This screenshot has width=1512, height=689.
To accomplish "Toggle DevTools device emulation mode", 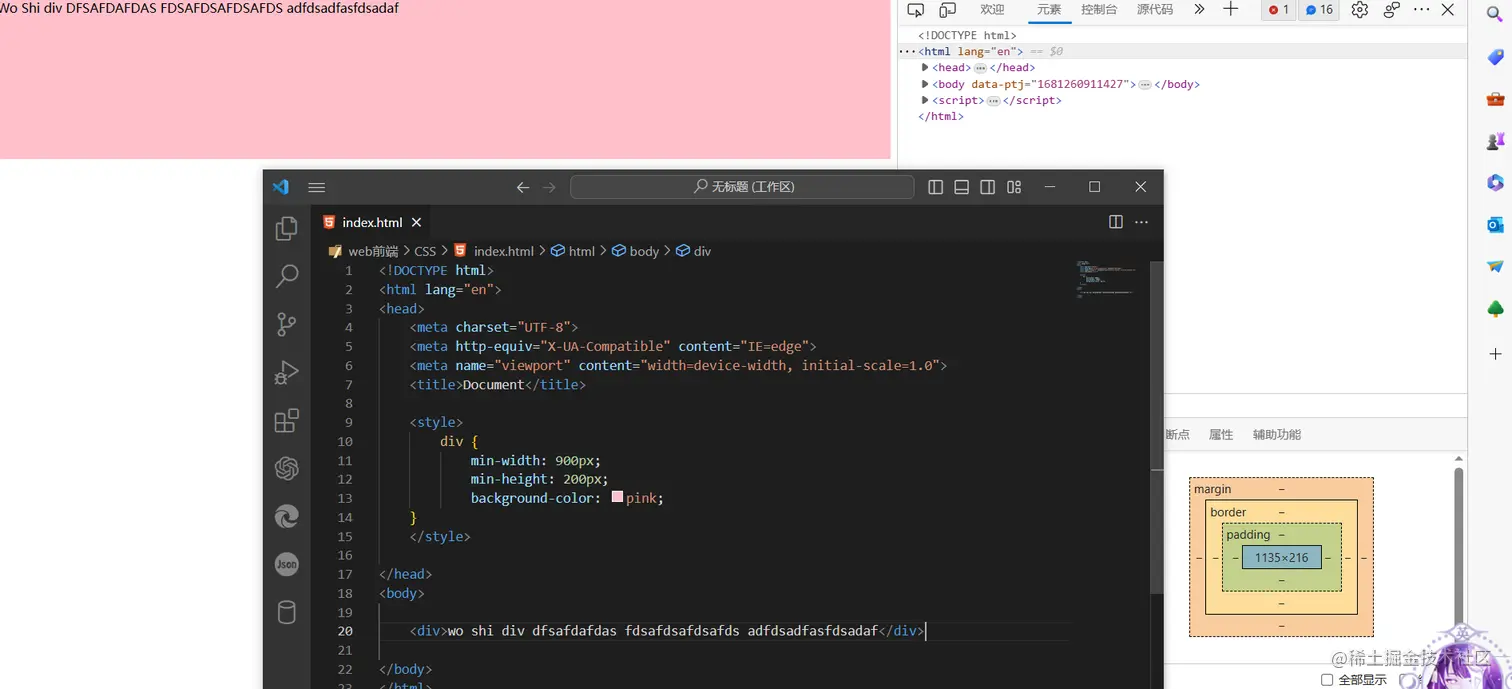I will pyautogui.click(x=947, y=10).
